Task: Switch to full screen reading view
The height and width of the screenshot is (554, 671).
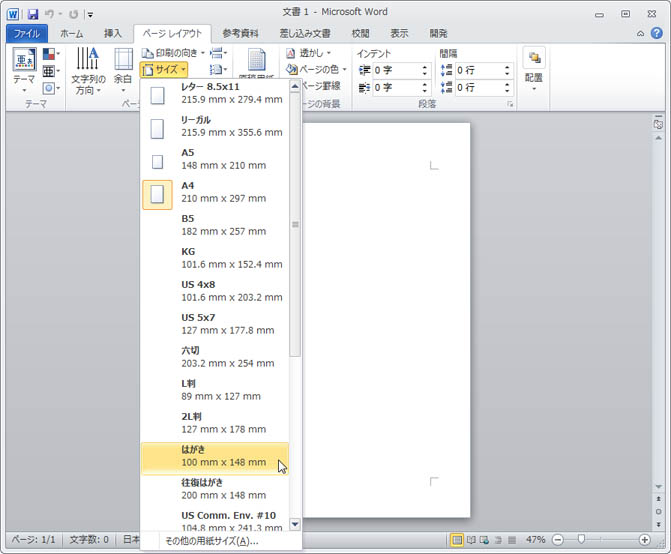Action: tap(472, 540)
